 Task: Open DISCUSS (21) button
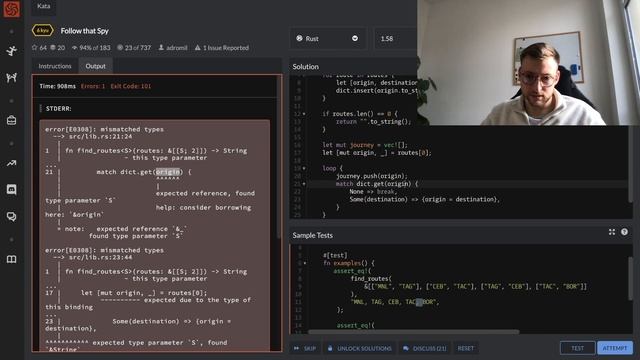[425, 348]
